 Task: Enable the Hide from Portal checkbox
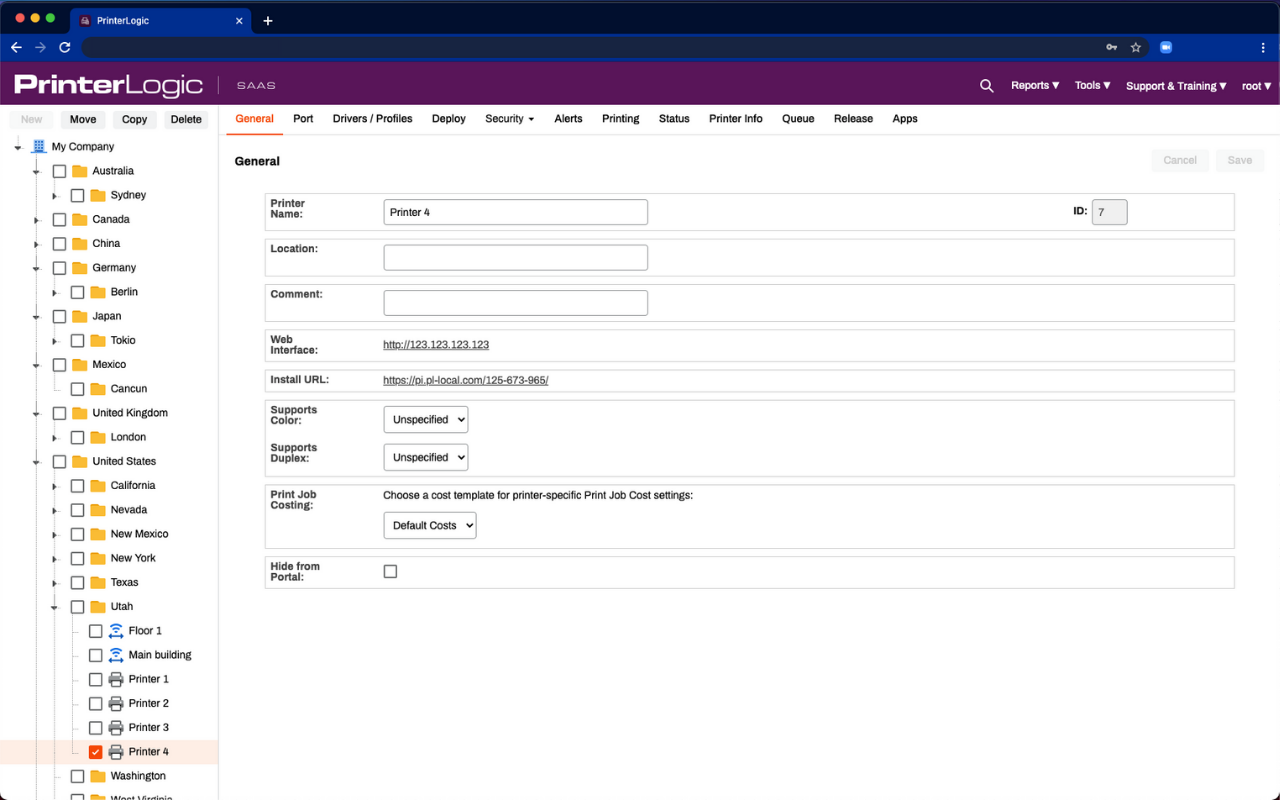[x=390, y=571]
